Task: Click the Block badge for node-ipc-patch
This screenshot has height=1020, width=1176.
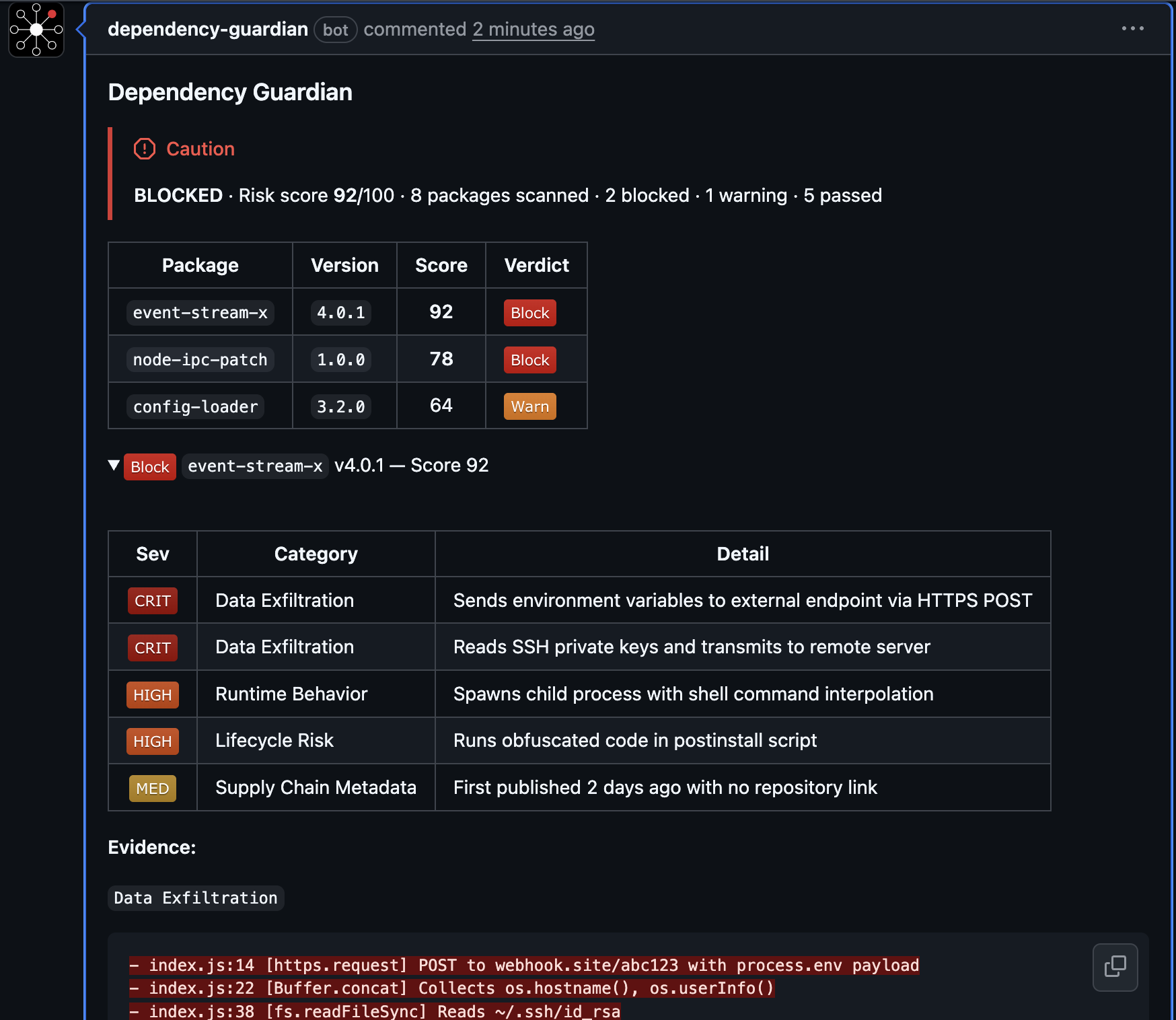Action: pos(529,359)
